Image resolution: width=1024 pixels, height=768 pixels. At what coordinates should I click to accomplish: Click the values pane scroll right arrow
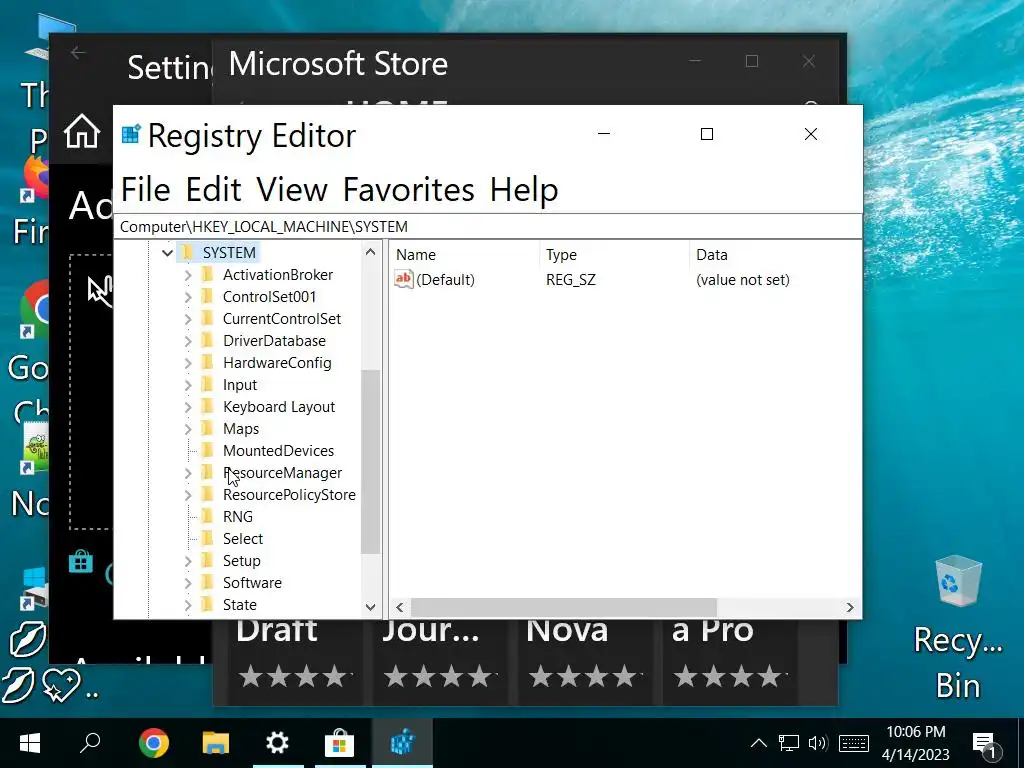[850, 607]
